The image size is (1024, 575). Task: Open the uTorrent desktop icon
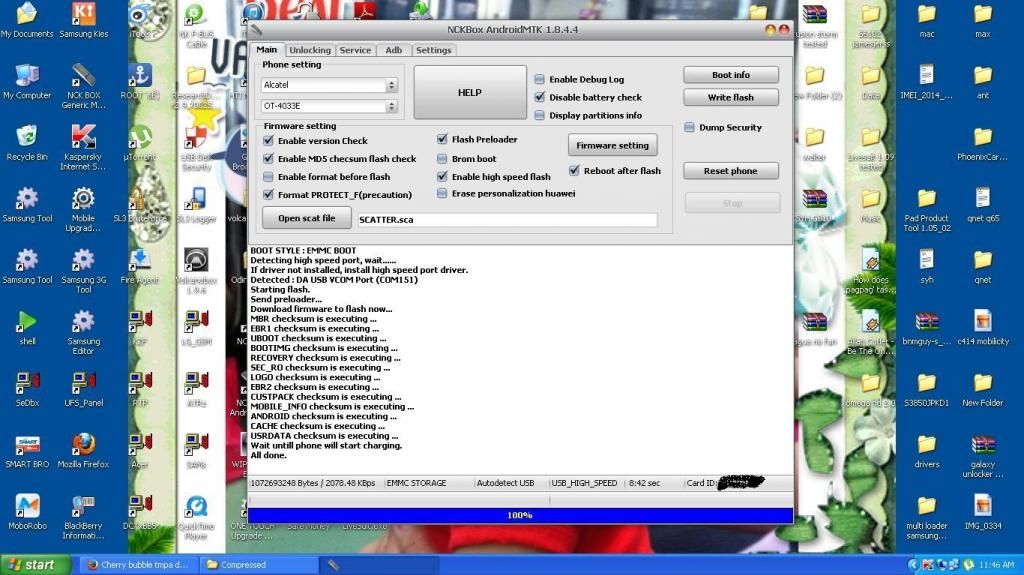140,139
